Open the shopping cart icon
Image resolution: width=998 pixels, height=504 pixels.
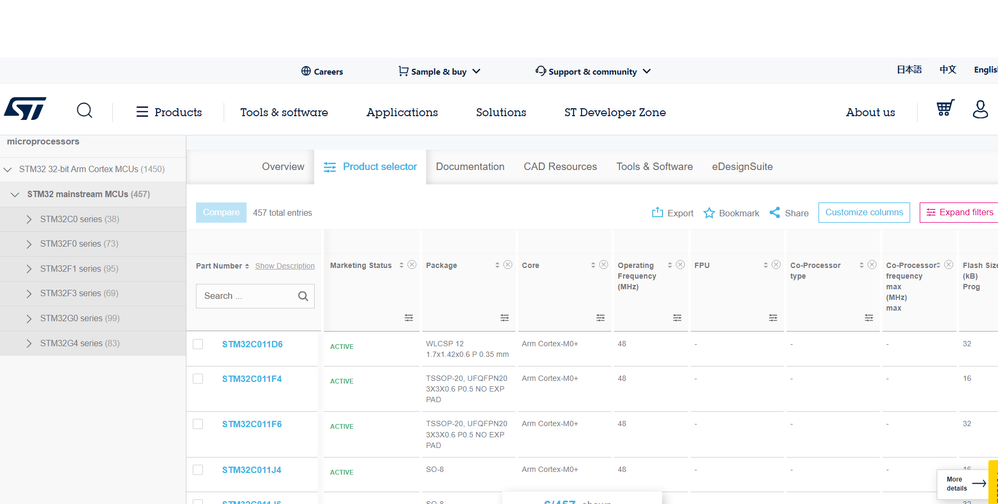[944, 109]
